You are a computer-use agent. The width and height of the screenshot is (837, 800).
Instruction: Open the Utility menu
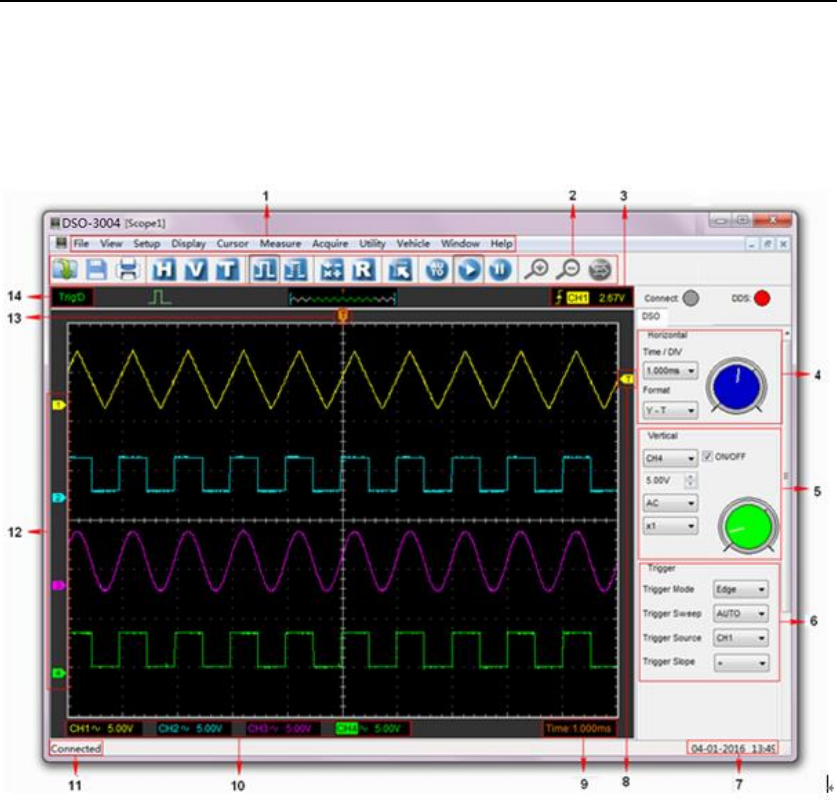tap(372, 243)
